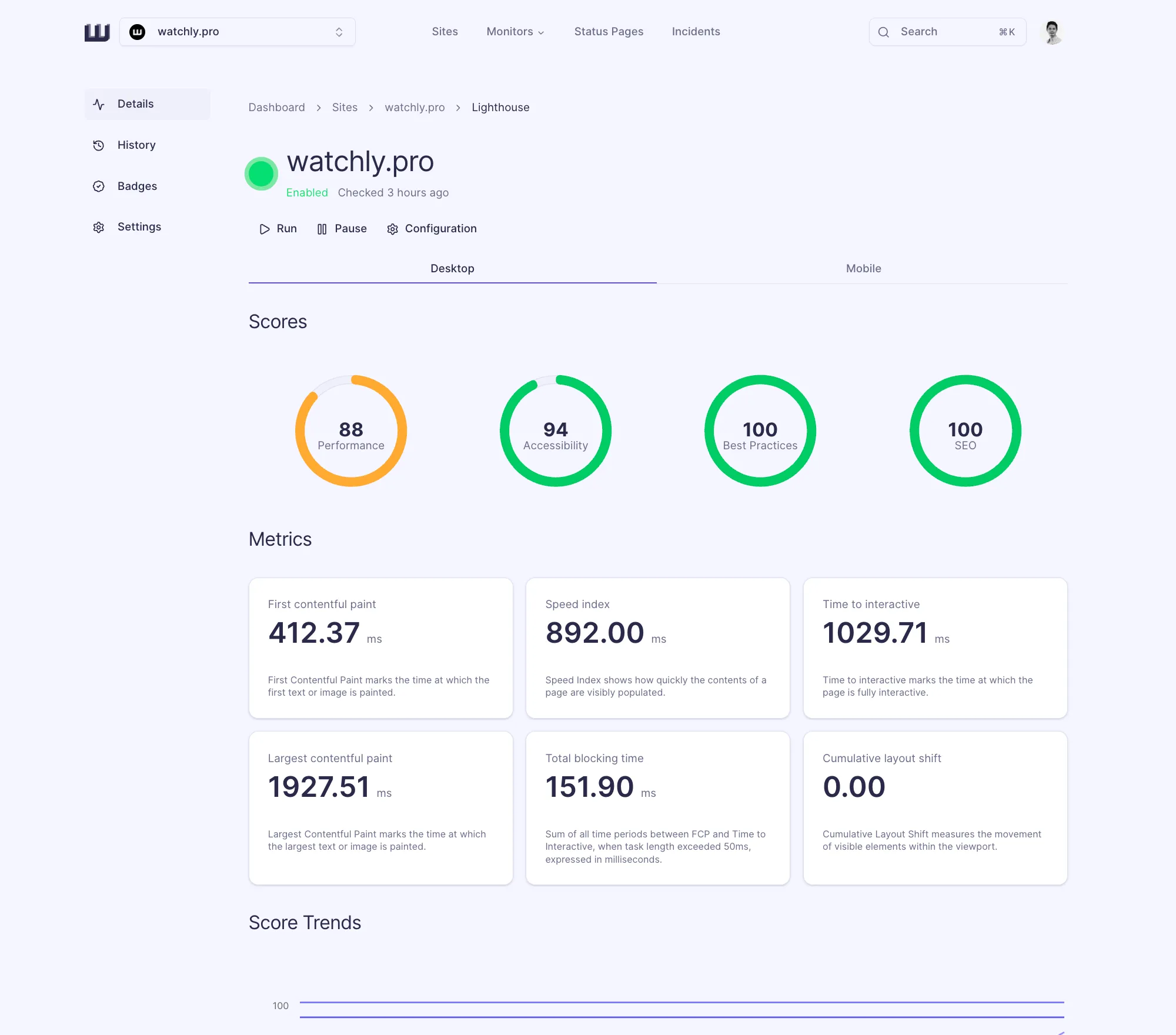Click the Badges checkmark icon

point(99,186)
